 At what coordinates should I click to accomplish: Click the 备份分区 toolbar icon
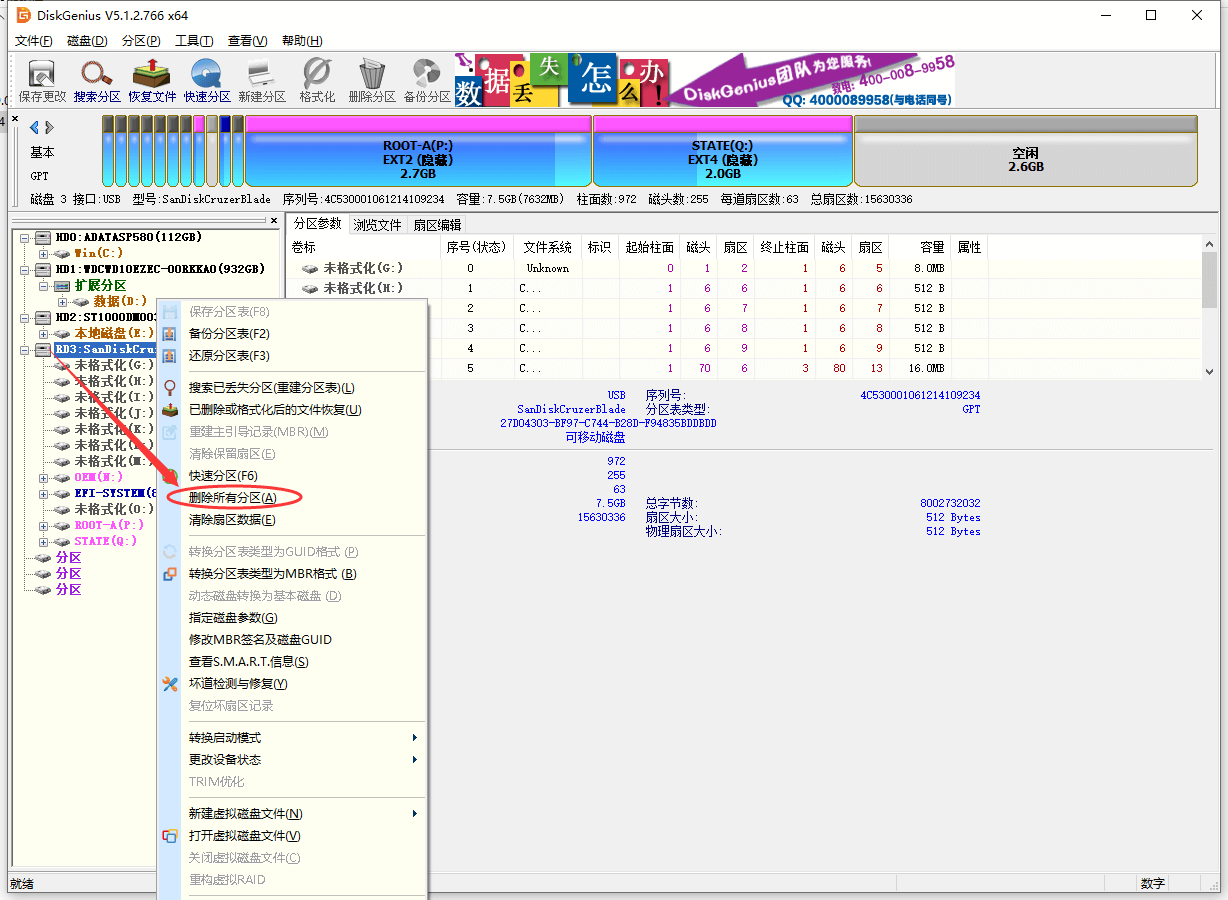pos(427,80)
